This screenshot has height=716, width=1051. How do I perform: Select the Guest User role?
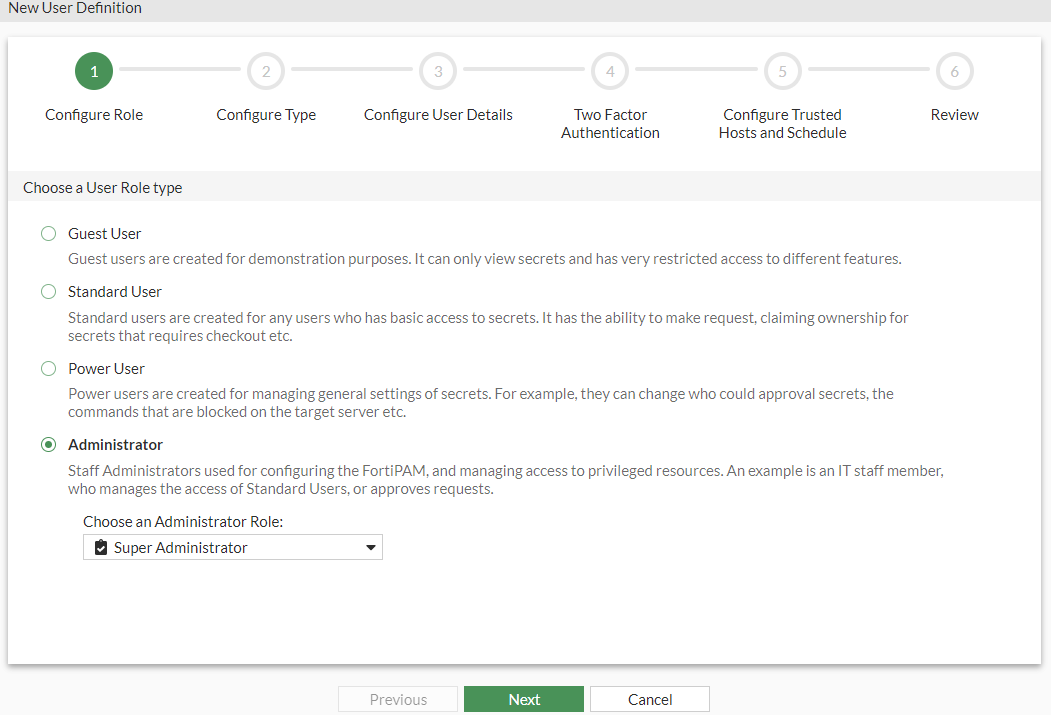48,233
